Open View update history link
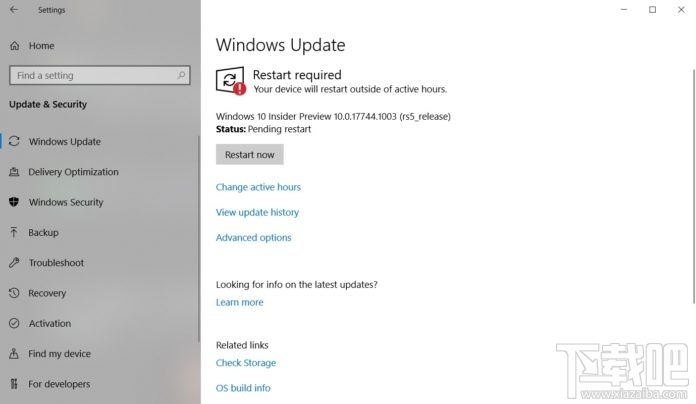The height and width of the screenshot is (404, 696). [x=257, y=212]
